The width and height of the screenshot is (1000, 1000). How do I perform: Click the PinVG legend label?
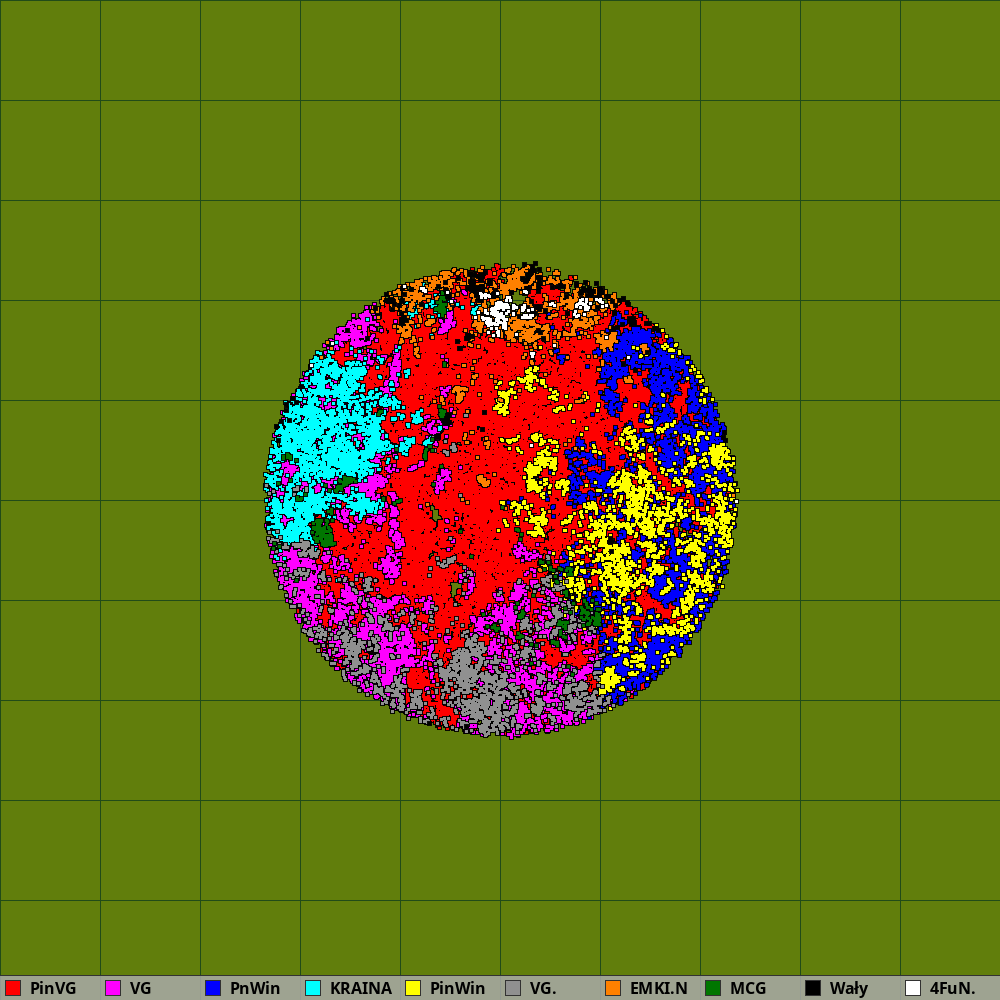pos(53,988)
